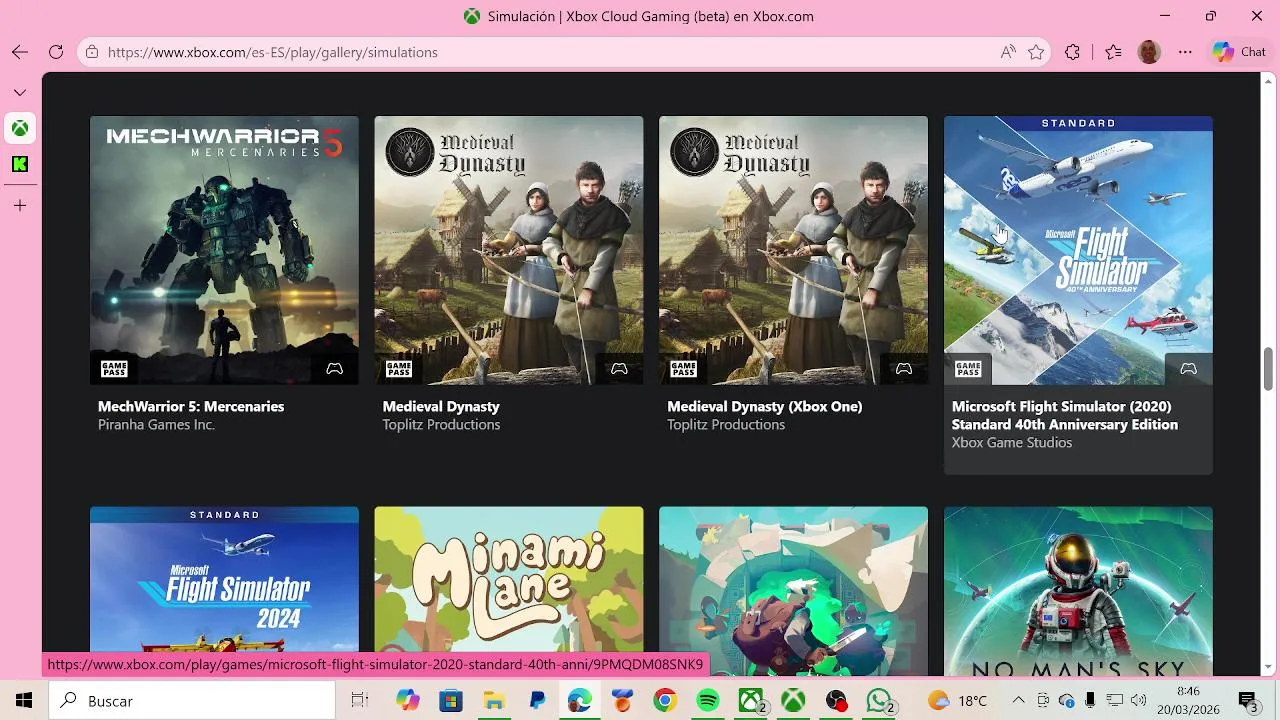Click the taskbar Buscar search box

tap(192, 701)
